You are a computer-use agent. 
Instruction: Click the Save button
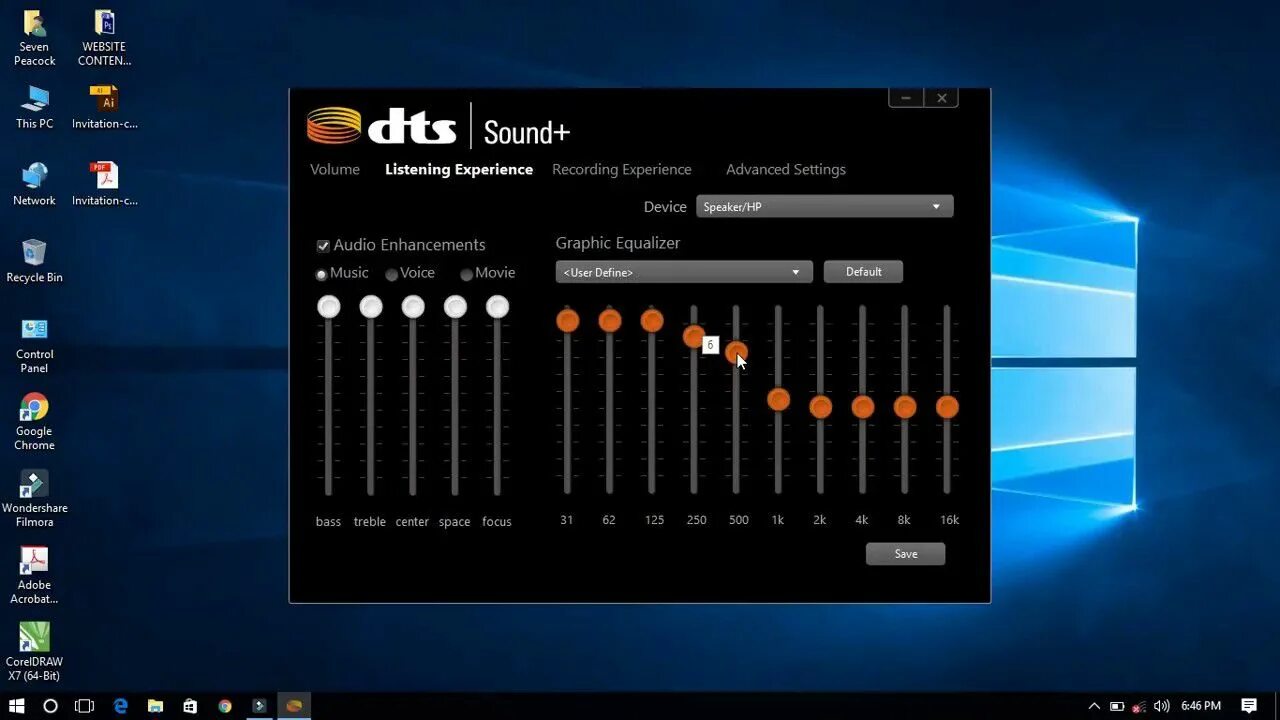905,554
